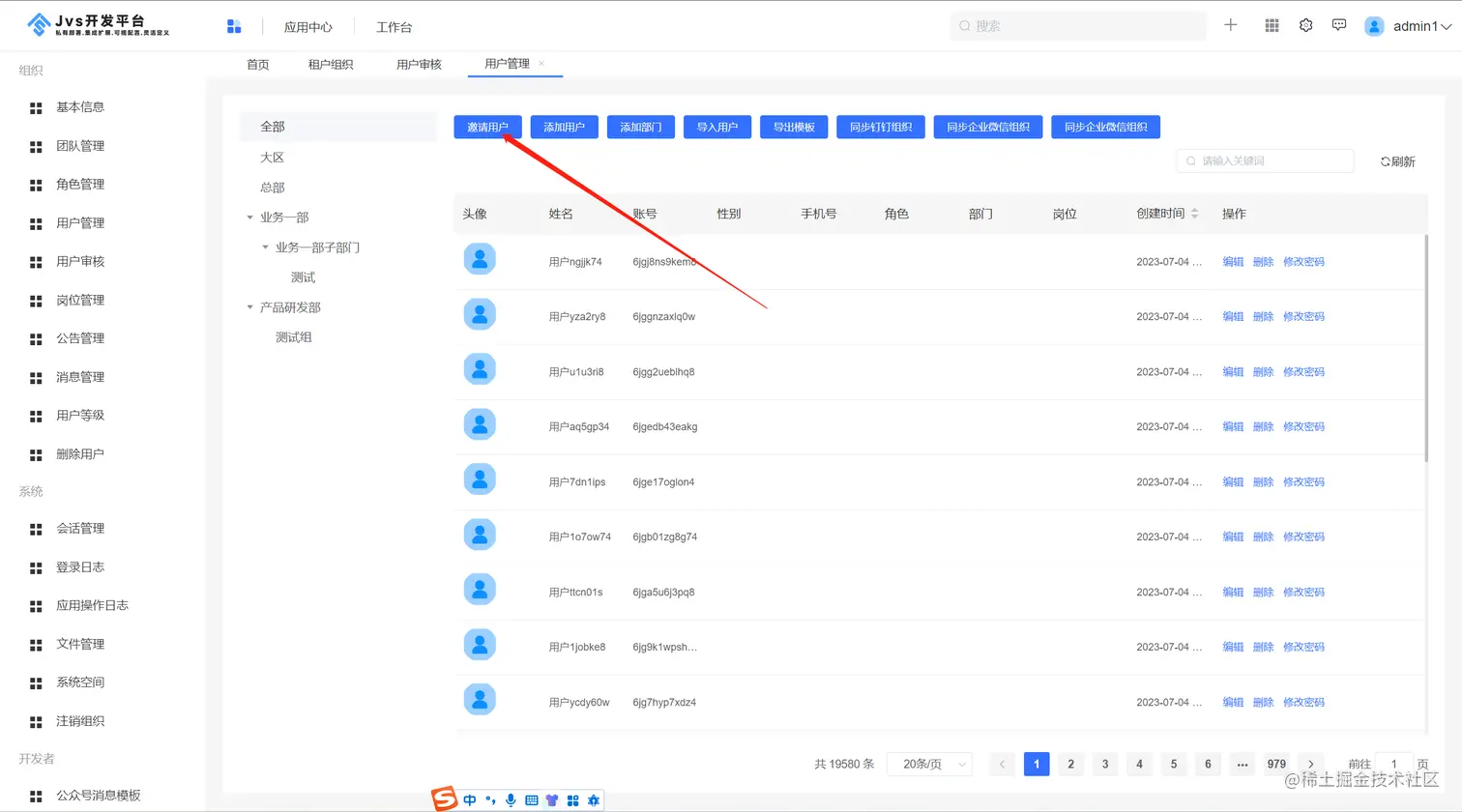The image size is (1462, 812).
Task: Collapse the 业务一部子部门 tree node arrow
Action: click(x=265, y=247)
